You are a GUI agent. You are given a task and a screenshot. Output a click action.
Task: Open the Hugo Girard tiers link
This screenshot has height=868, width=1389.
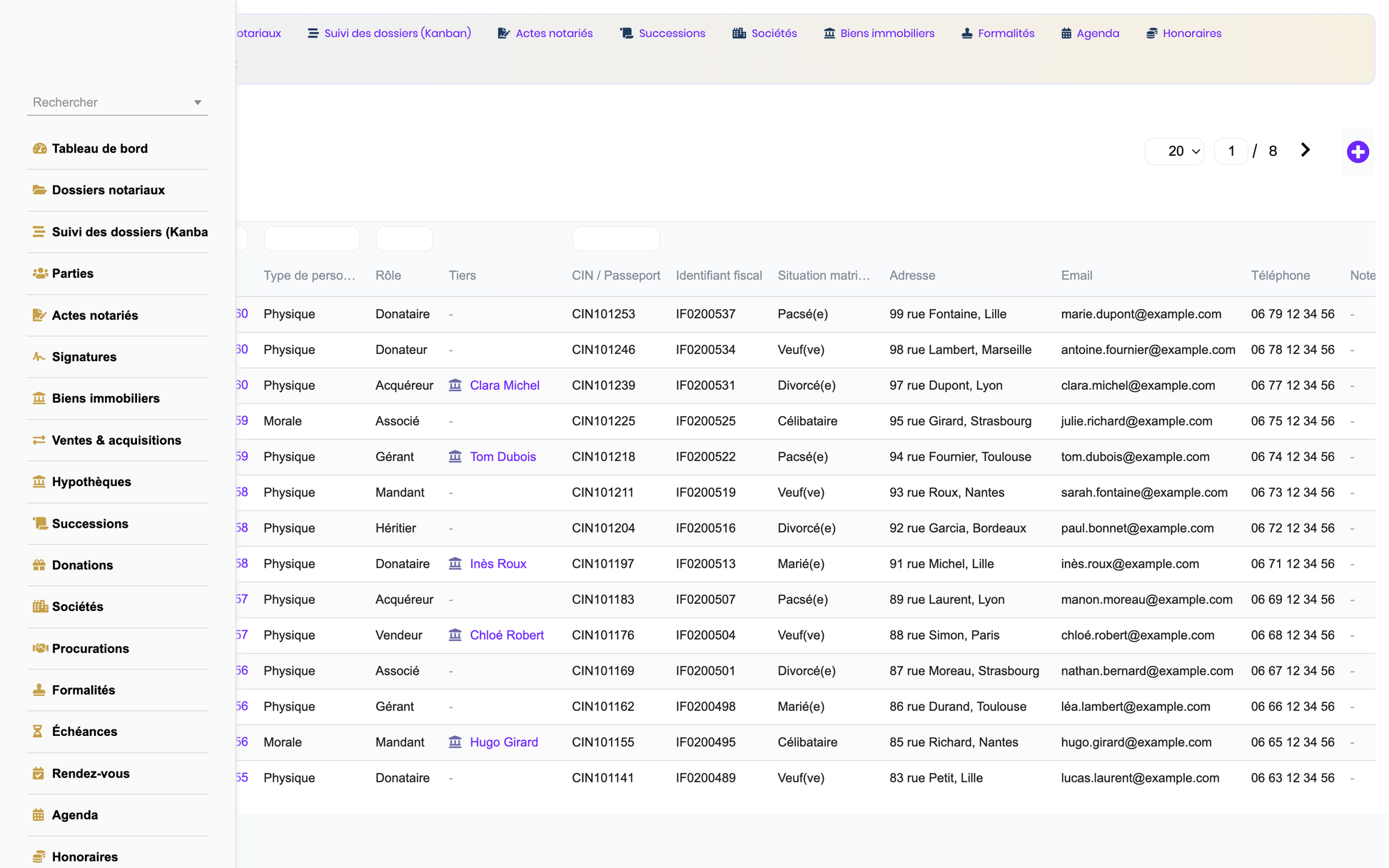point(504,742)
